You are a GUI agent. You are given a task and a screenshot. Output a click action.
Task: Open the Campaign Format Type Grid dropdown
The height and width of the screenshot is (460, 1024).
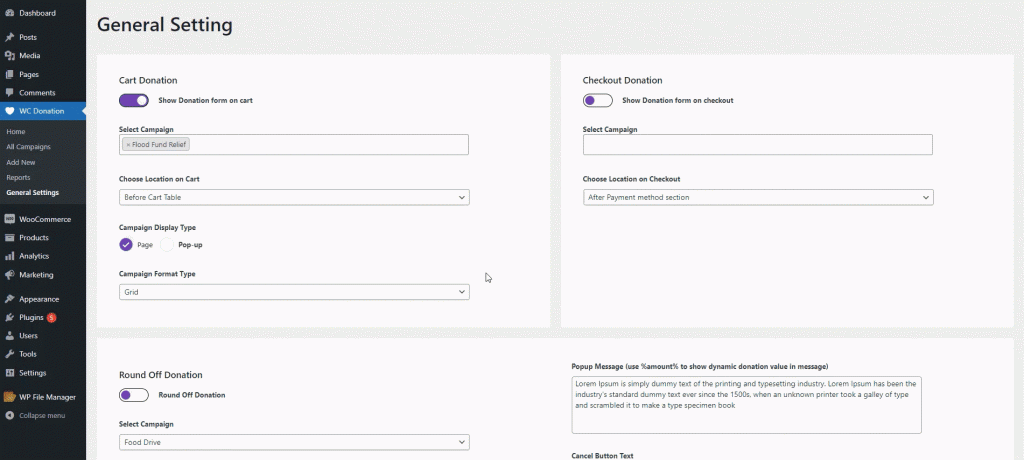tap(294, 292)
